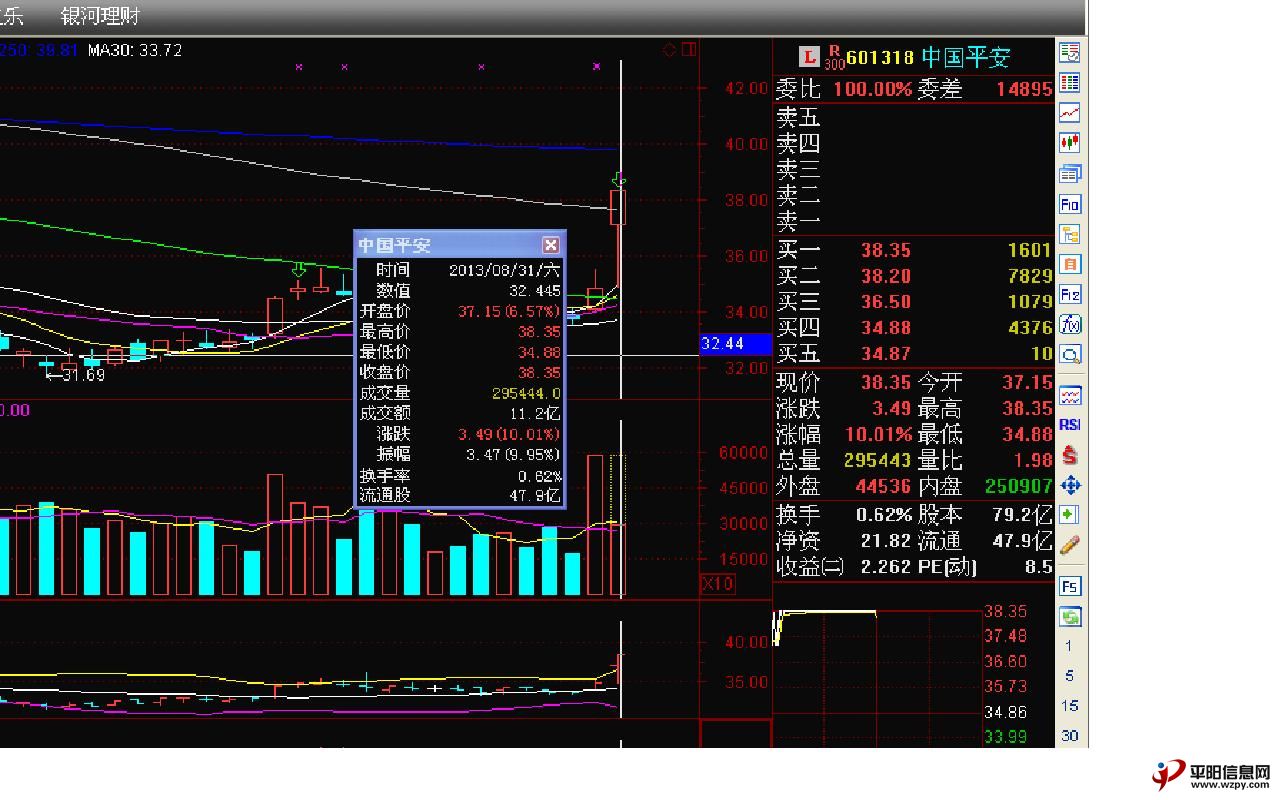Select the 5 minute period button
Viewport: 1280px width, 800px height.
[x=1069, y=676]
